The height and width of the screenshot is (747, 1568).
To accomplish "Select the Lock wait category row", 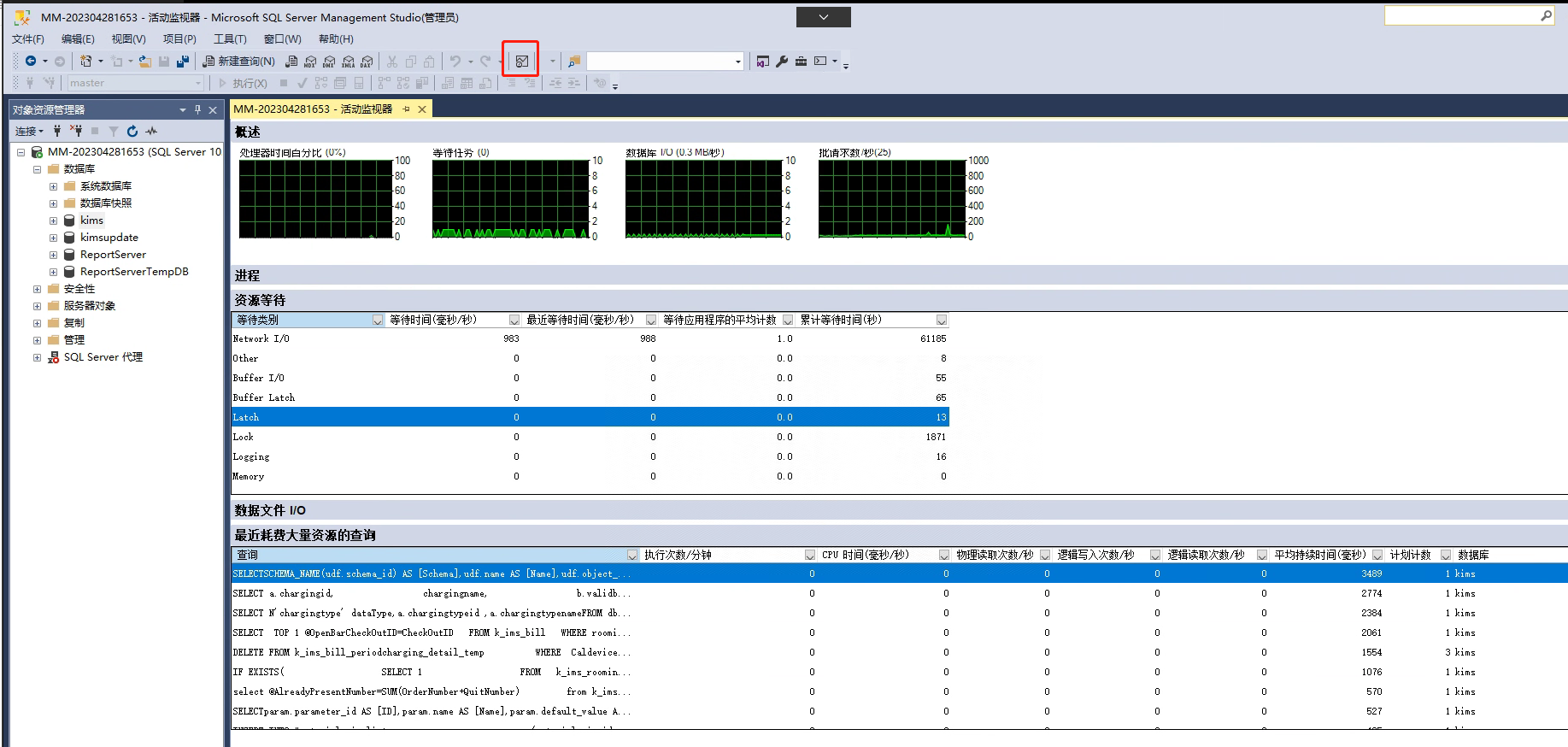I will click(590, 437).
